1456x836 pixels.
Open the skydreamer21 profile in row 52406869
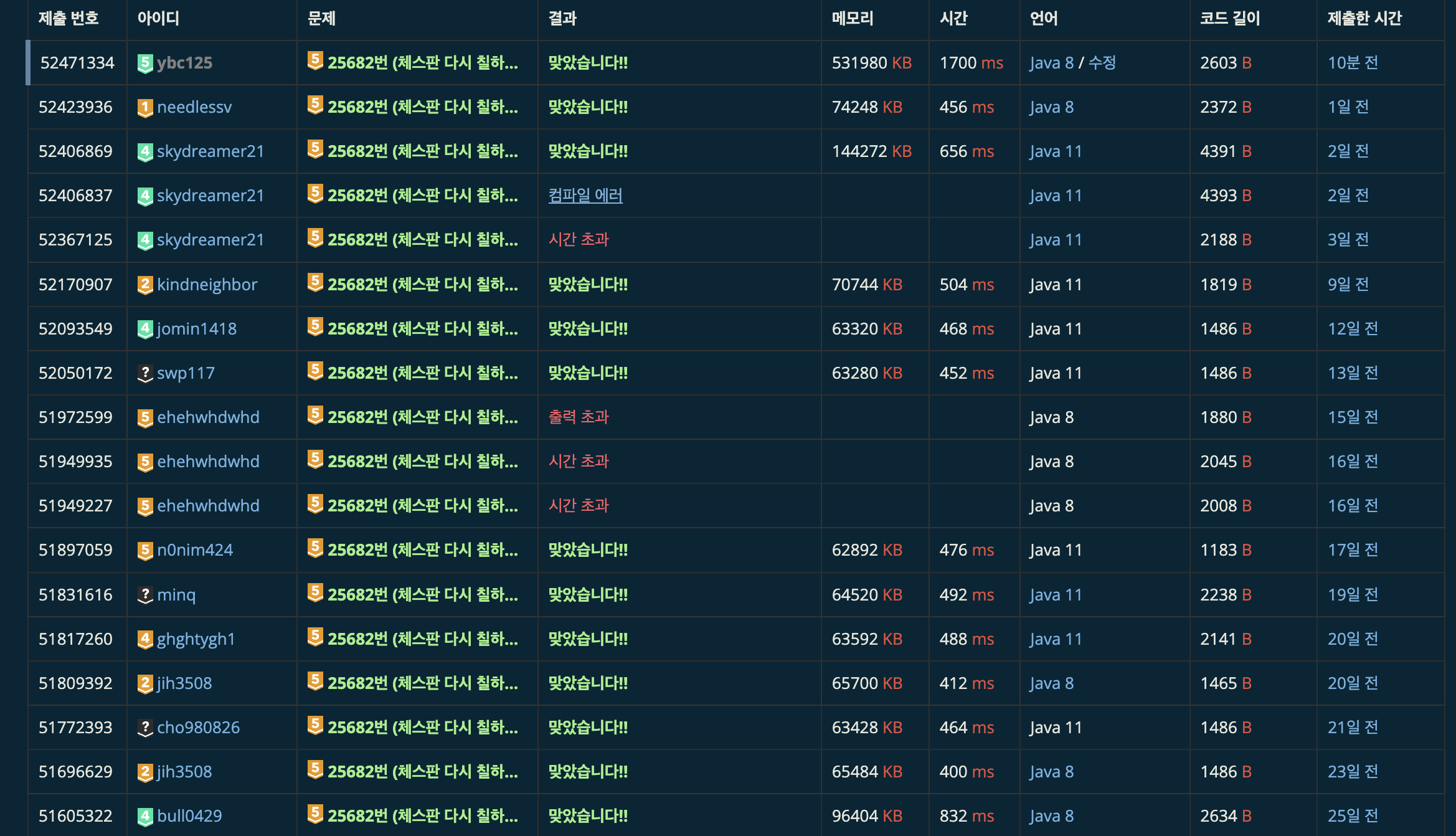[210, 151]
